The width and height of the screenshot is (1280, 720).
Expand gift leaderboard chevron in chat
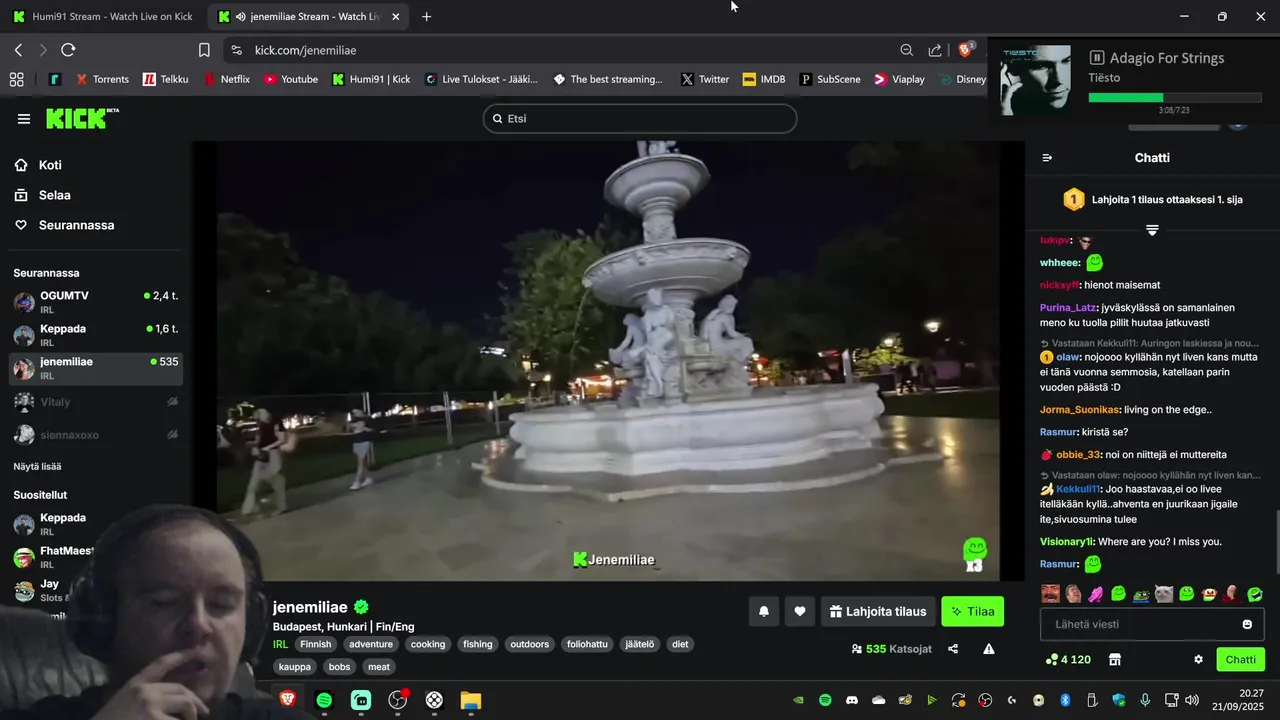(1152, 230)
